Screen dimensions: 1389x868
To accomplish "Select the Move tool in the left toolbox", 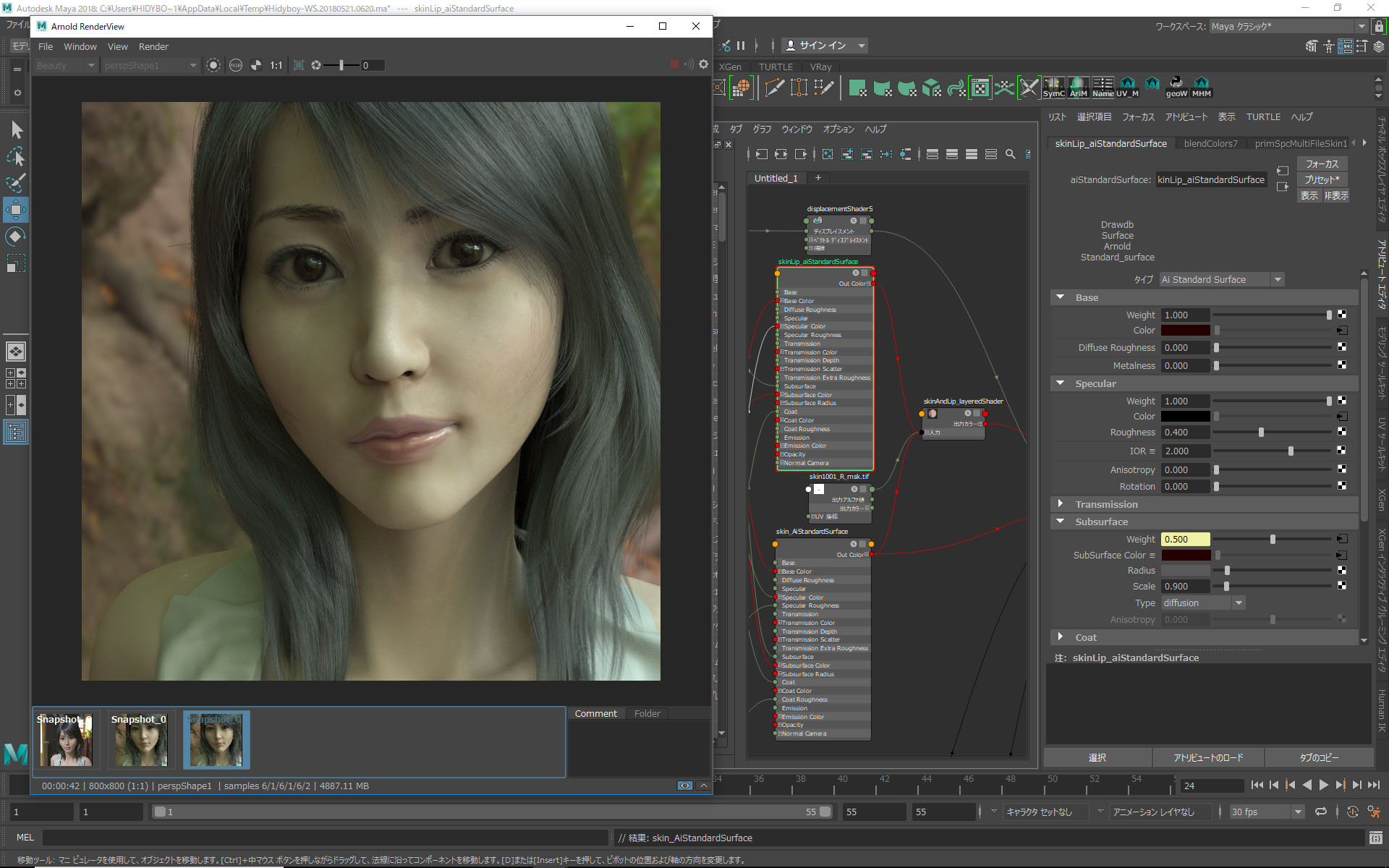I will pyautogui.click(x=16, y=210).
